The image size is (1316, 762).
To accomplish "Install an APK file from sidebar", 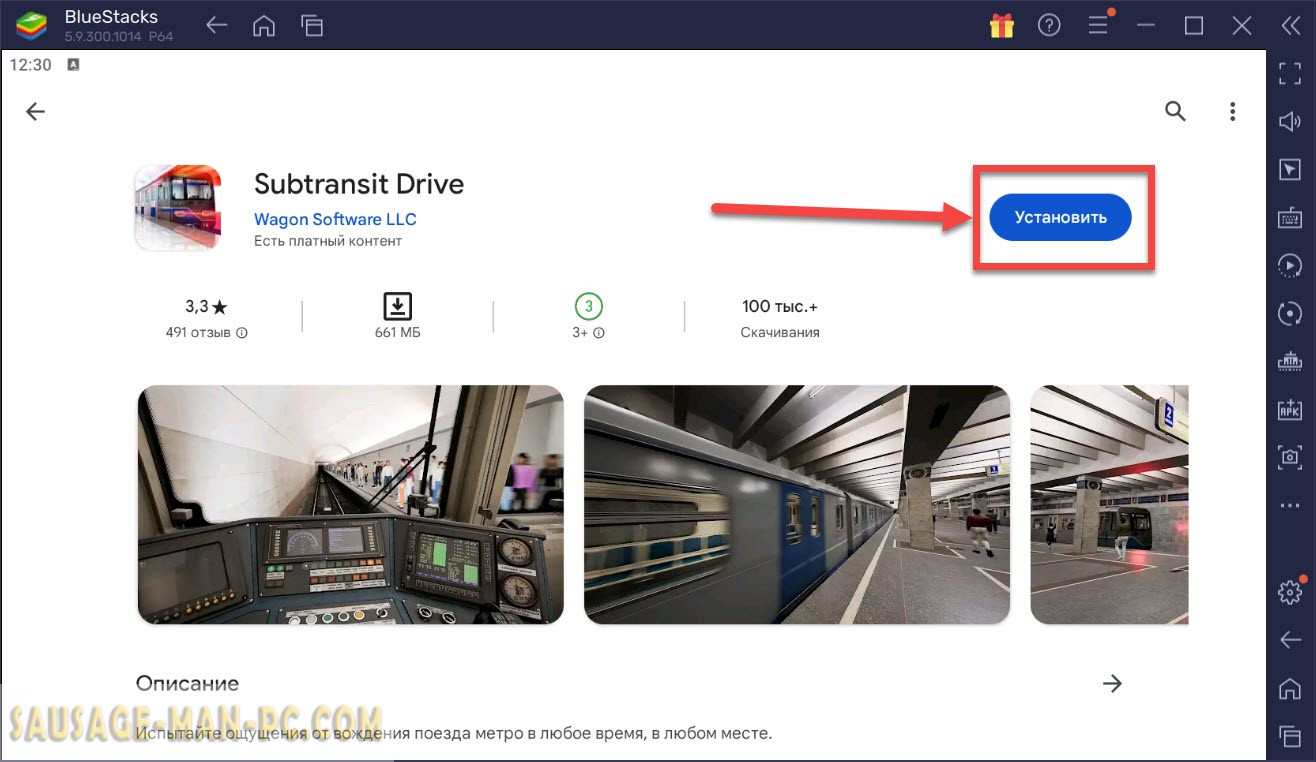I will click(1290, 409).
